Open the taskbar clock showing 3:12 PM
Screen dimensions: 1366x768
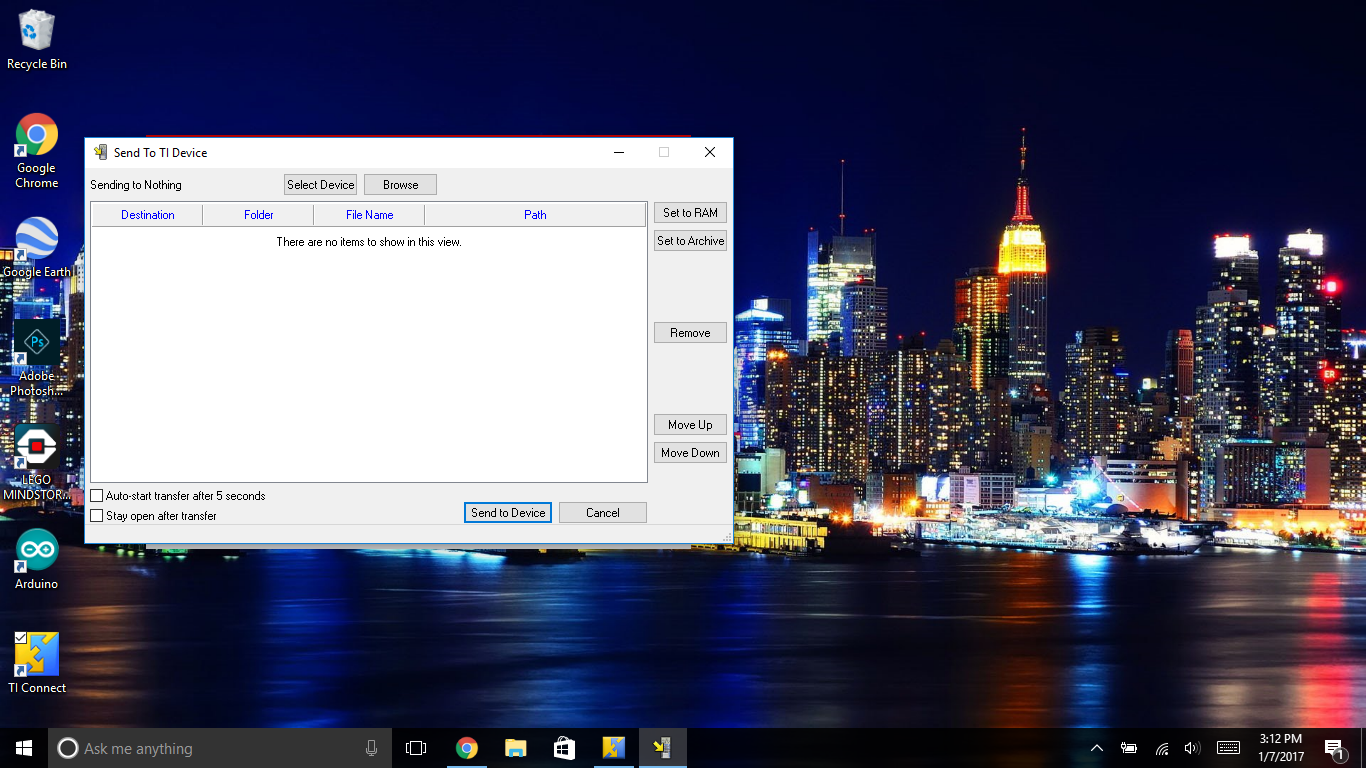(x=1281, y=748)
